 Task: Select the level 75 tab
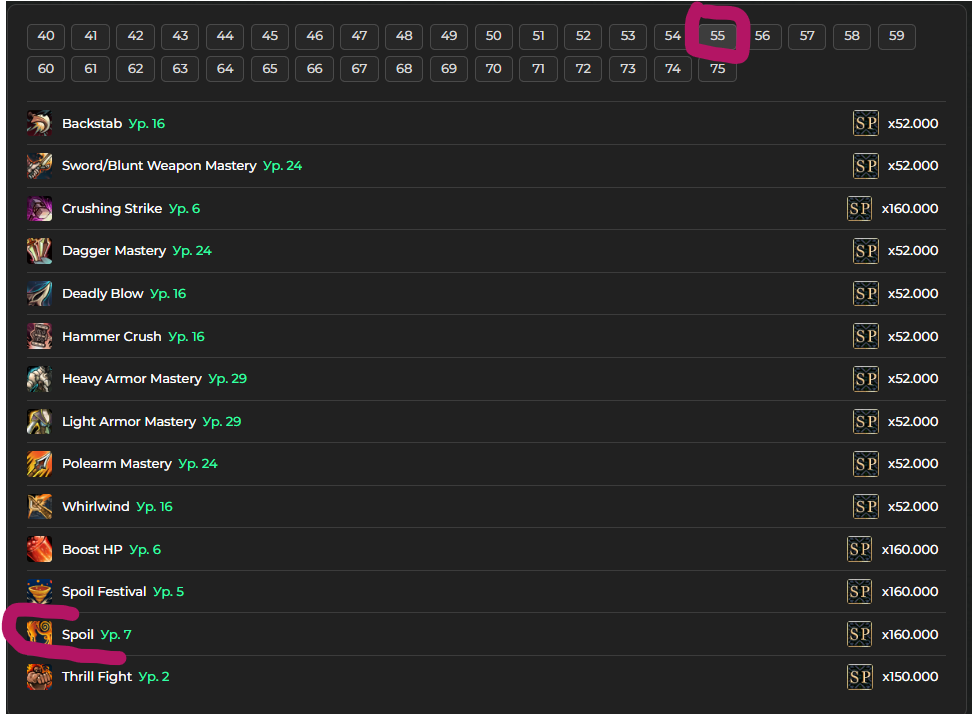[x=717, y=69]
